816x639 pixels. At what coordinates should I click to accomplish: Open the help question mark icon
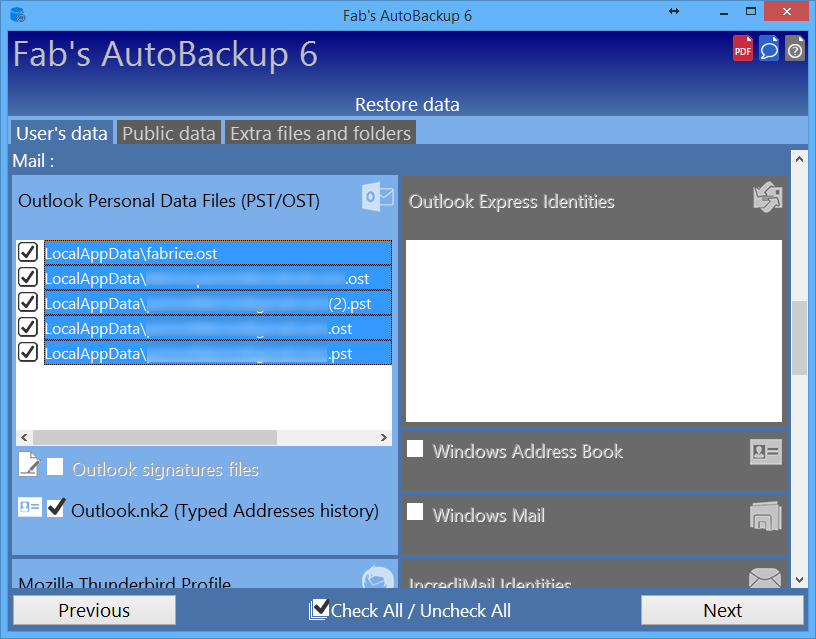(x=795, y=48)
